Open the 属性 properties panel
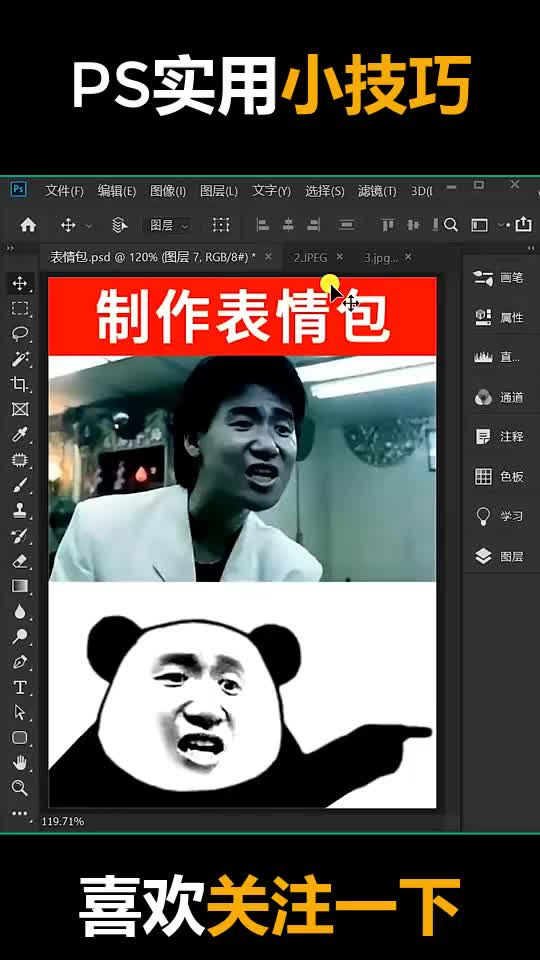The height and width of the screenshot is (960, 540). 499,318
